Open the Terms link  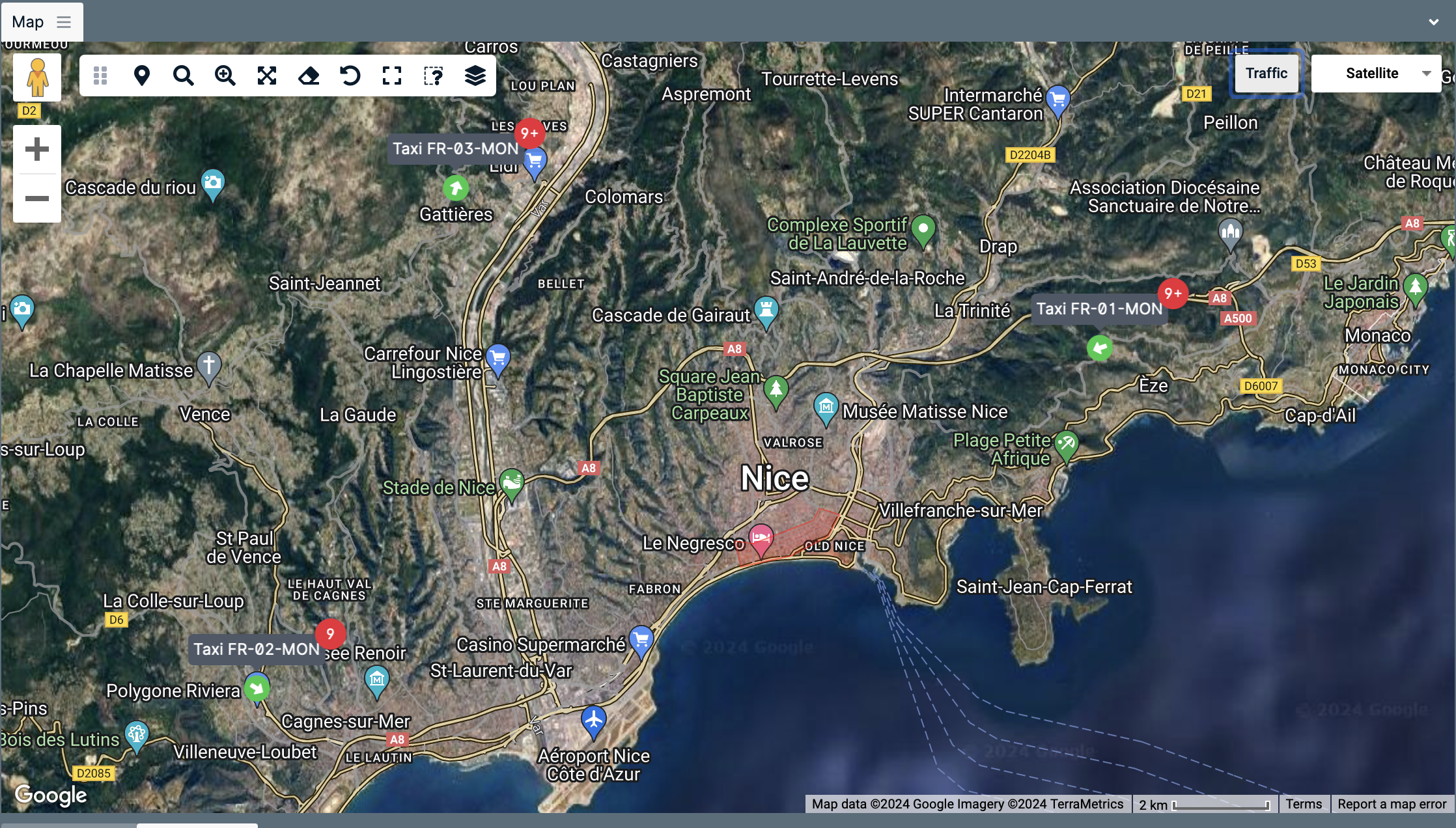pos(1304,804)
